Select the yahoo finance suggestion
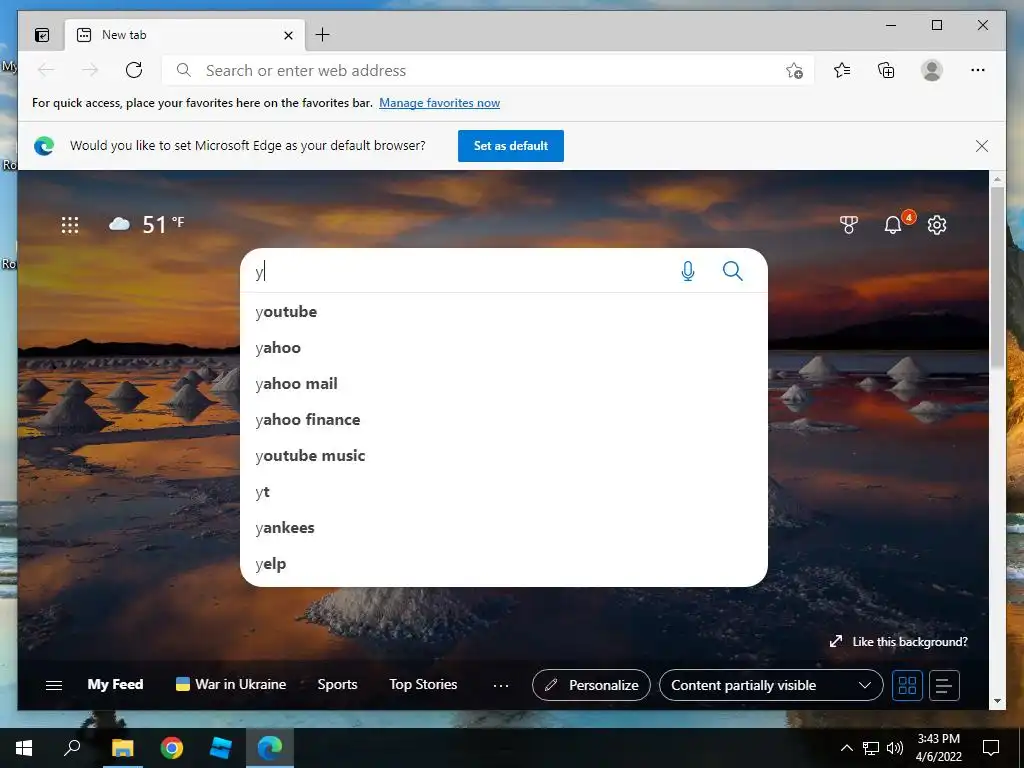1024x768 pixels. 504,419
